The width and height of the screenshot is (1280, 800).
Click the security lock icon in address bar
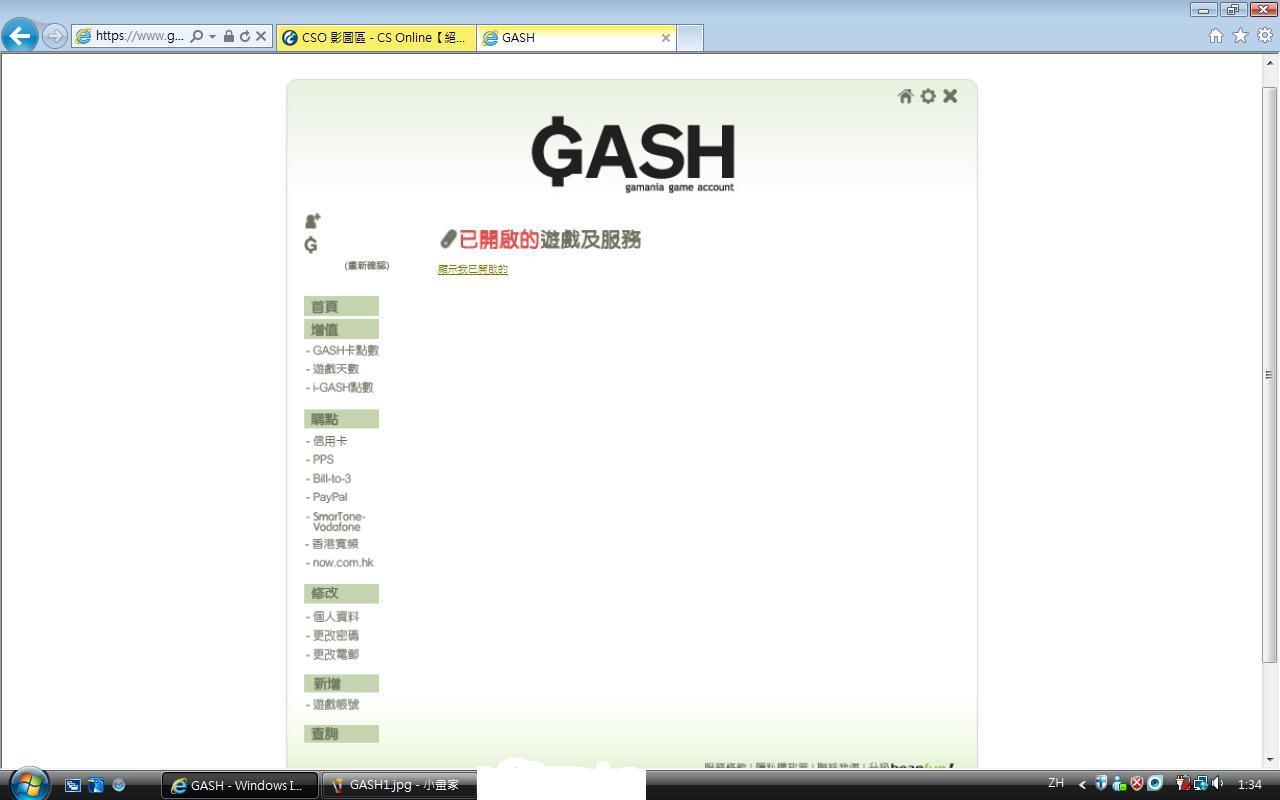pos(228,37)
